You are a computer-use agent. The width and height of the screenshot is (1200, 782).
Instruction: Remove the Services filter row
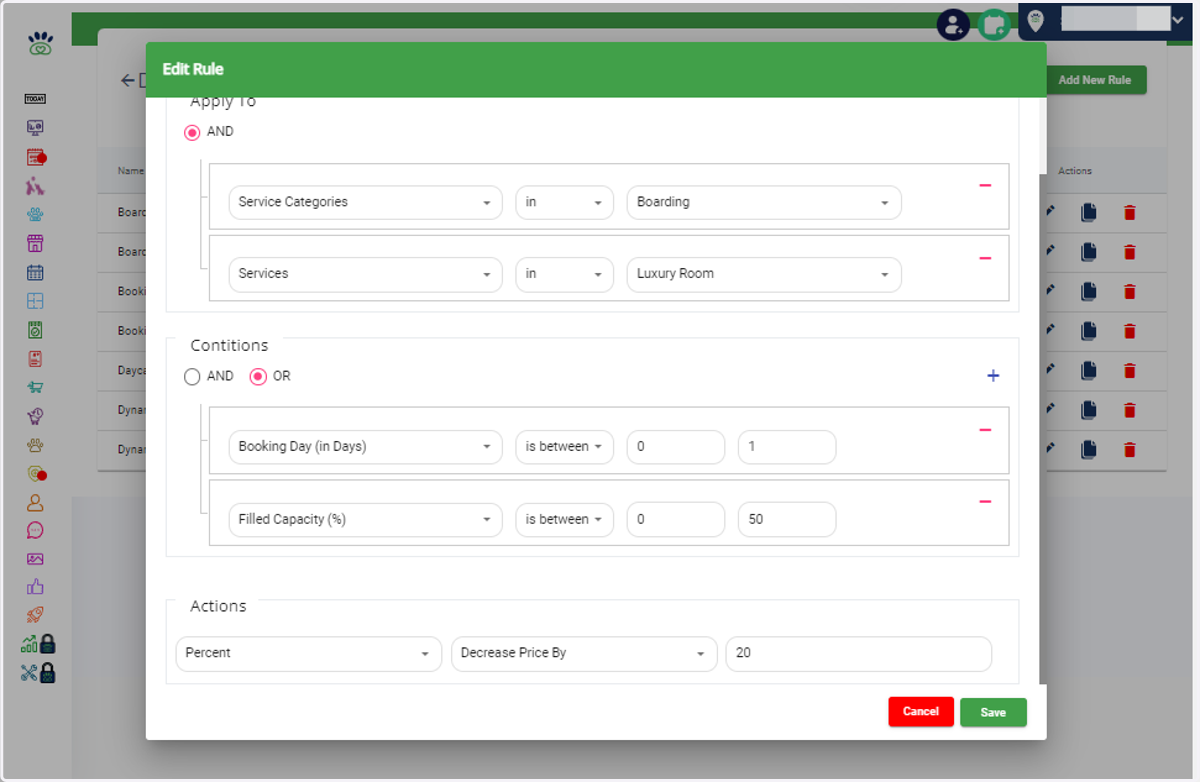click(x=985, y=258)
